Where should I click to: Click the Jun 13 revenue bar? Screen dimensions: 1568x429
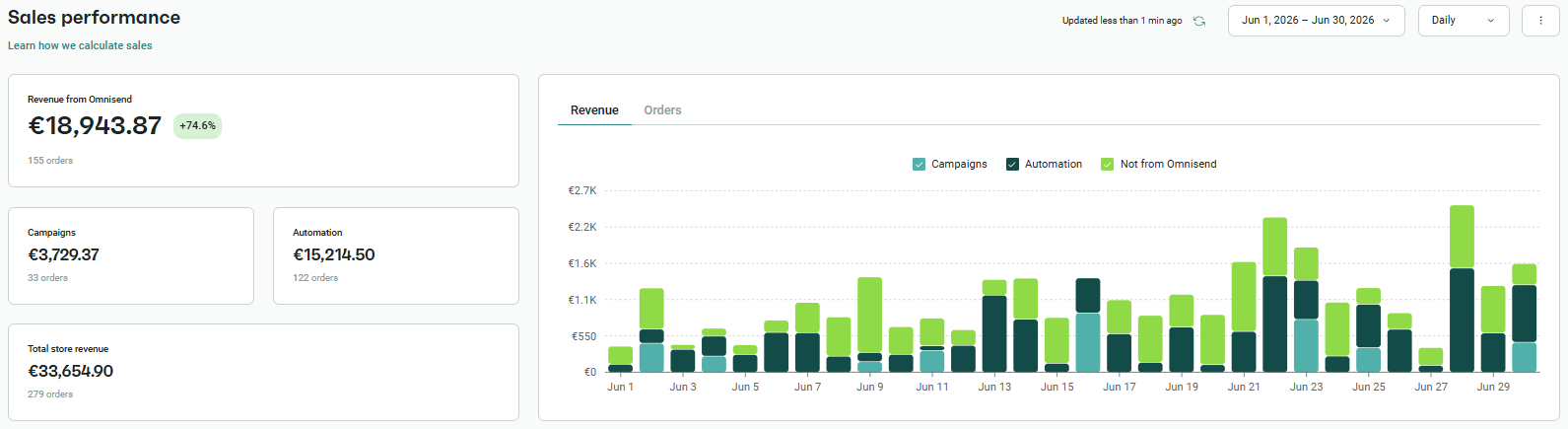[994, 326]
